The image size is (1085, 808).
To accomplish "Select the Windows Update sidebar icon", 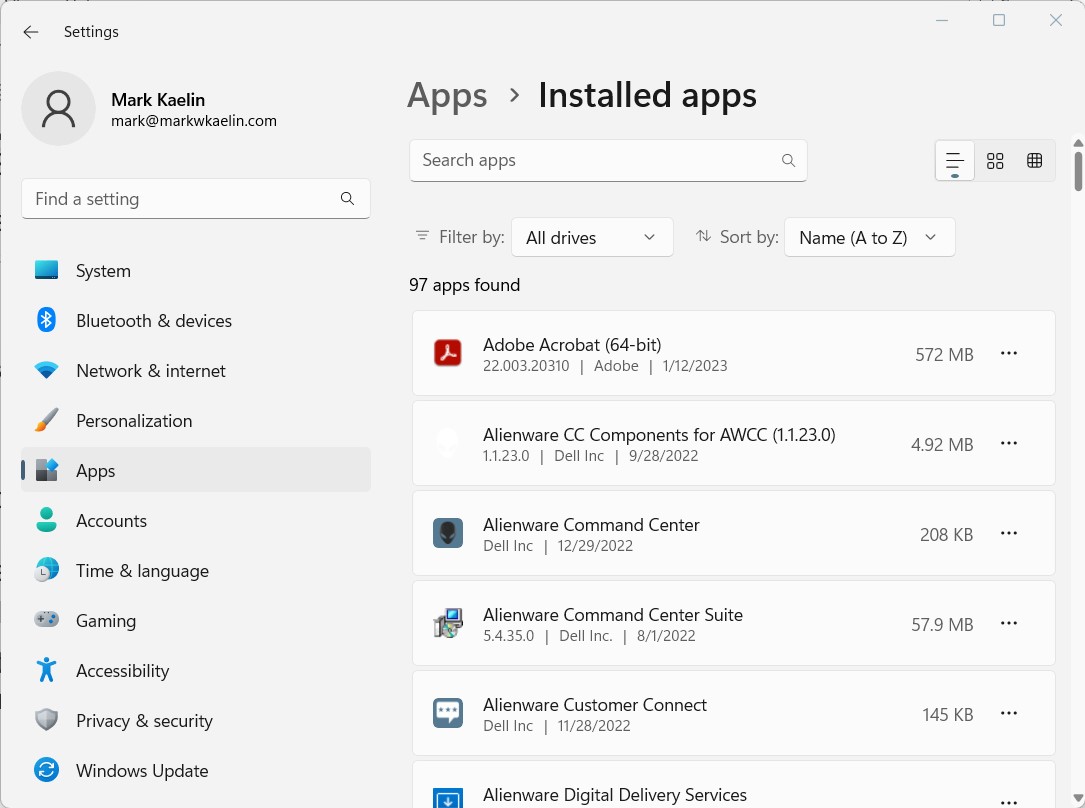I will click(x=46, y=770).
